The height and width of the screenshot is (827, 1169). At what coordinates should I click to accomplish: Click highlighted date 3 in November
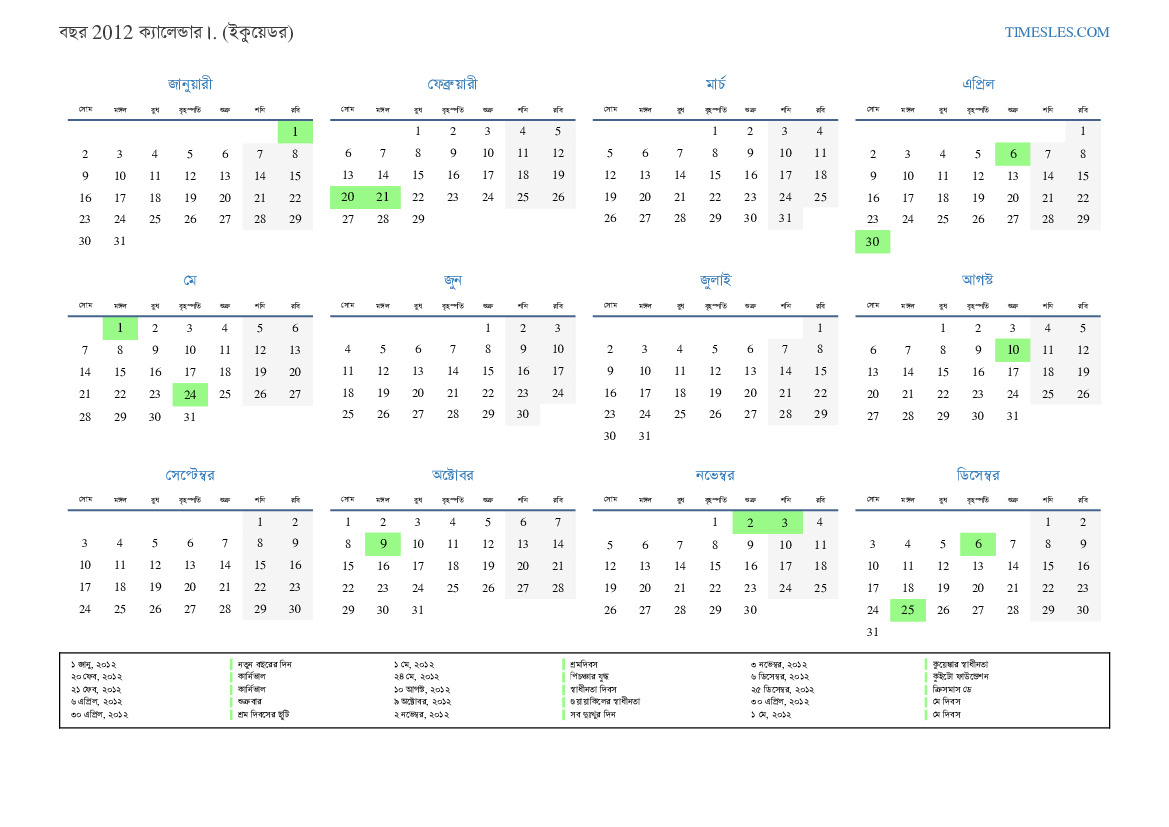point(785,522)
